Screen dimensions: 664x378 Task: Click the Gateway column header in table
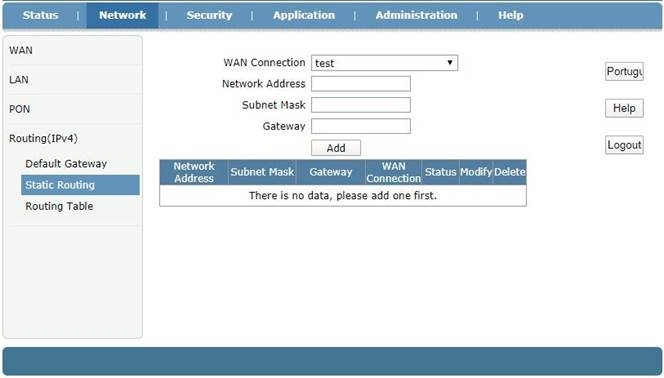point(331,172)
